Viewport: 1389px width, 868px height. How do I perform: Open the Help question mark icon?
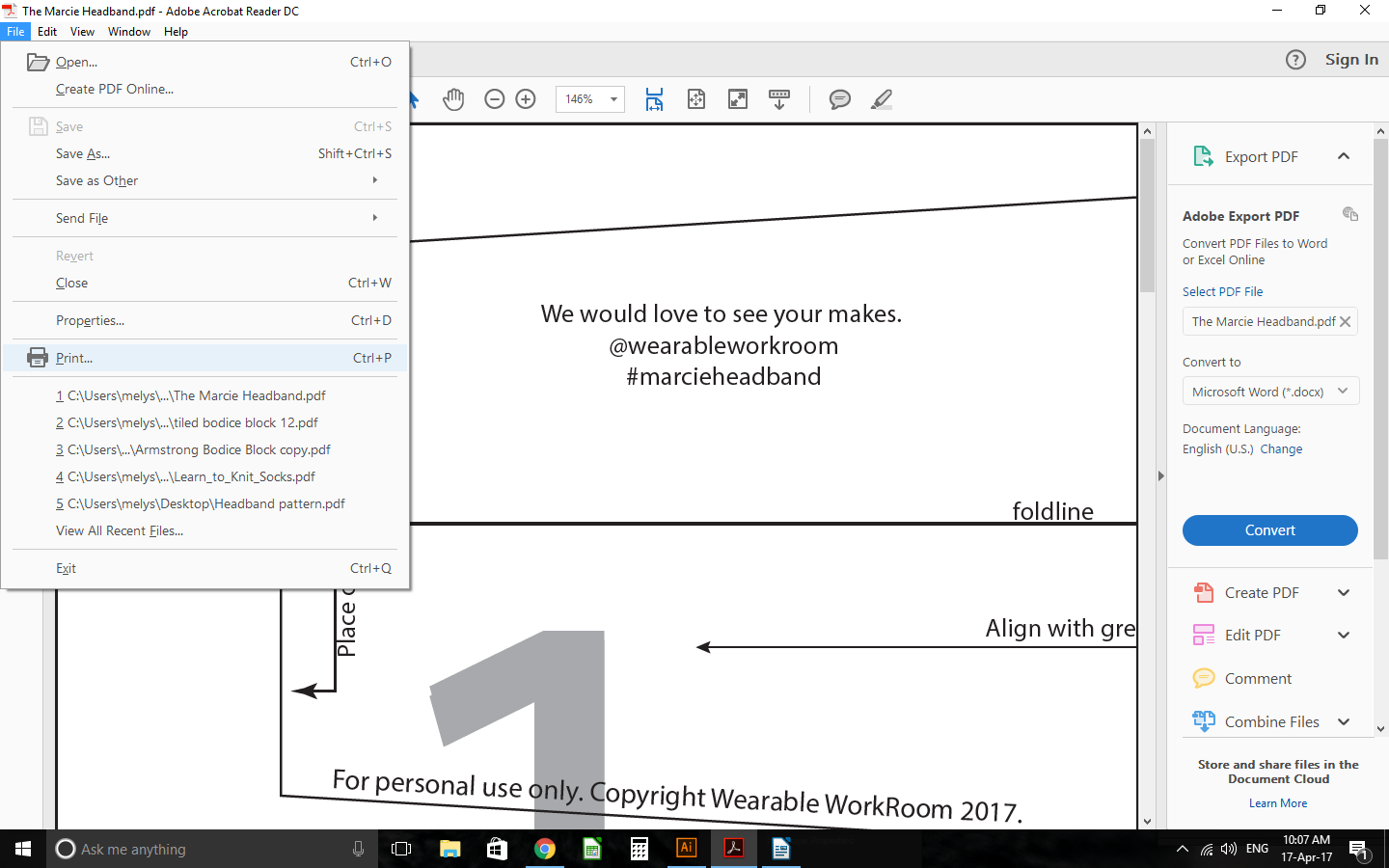1296,60
